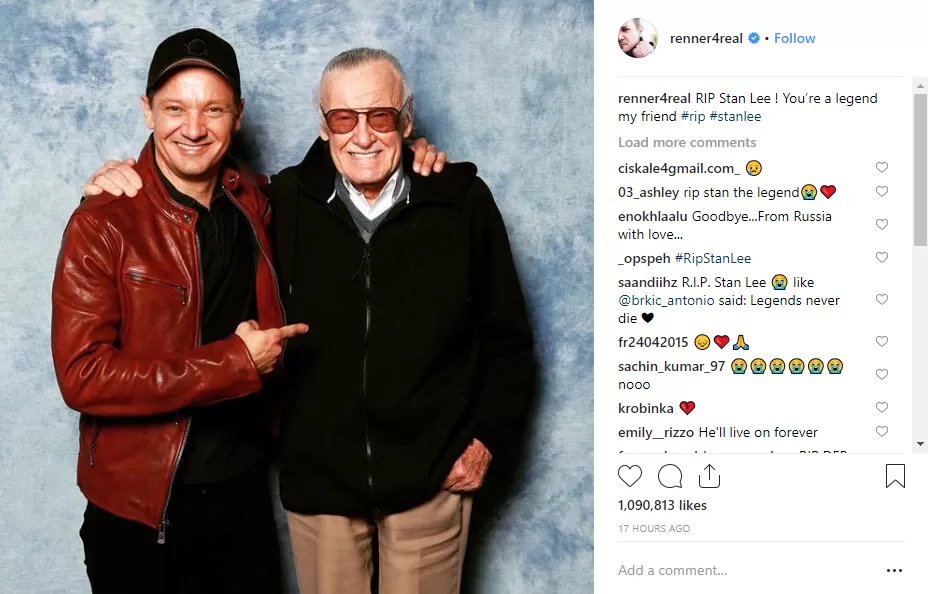928x594 pixels.
Task: Like _opspeh's comment heart
Action: click(881, 258)
